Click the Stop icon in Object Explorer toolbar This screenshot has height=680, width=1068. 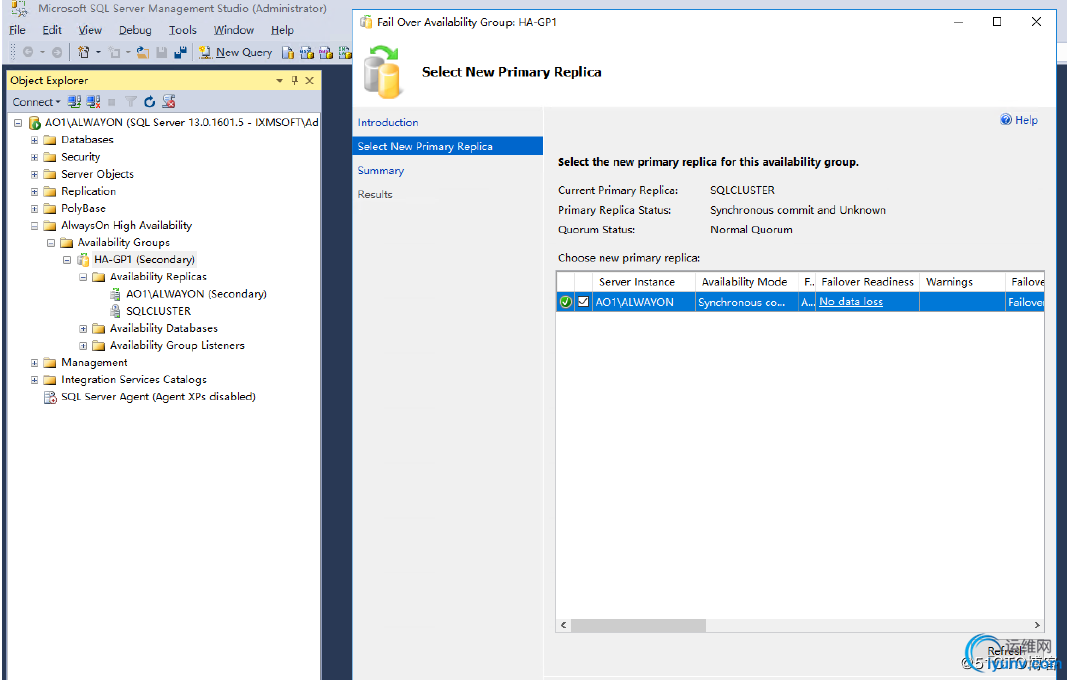(112, 102)
